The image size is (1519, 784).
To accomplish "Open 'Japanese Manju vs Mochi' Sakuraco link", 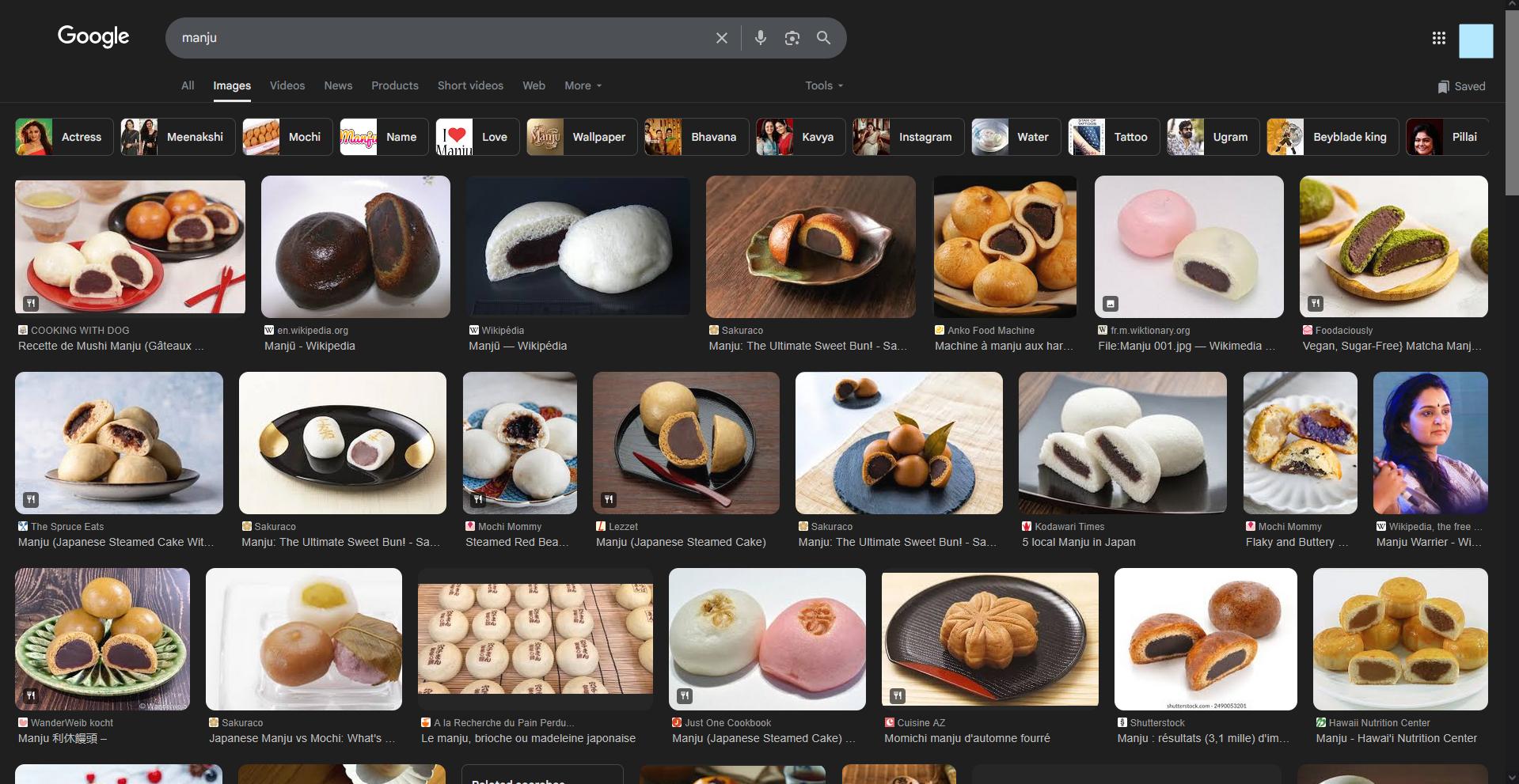I will pos(302,738).
